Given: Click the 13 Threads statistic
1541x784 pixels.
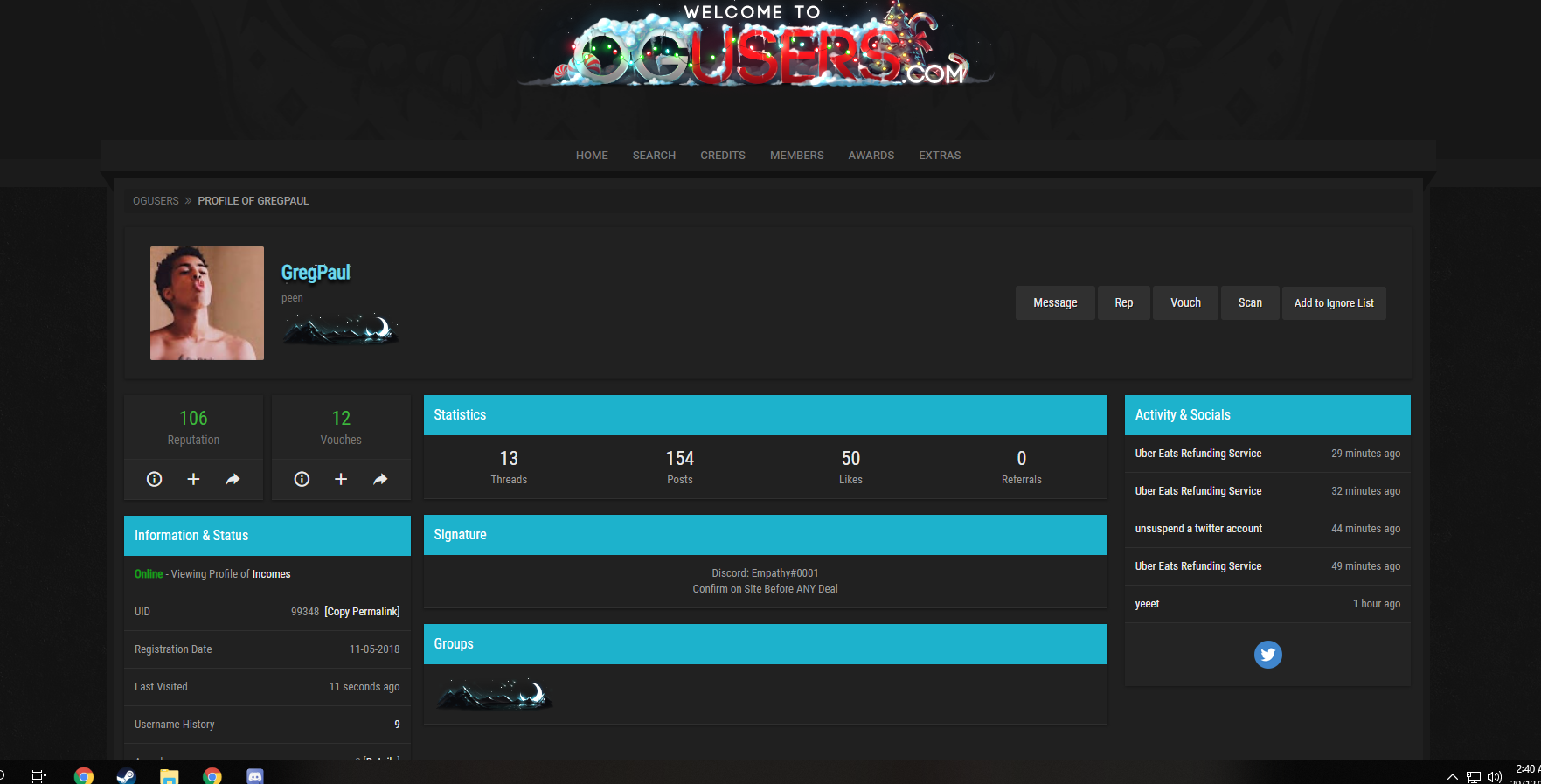Looking at the screenshot, I should (x=509, y=459).
